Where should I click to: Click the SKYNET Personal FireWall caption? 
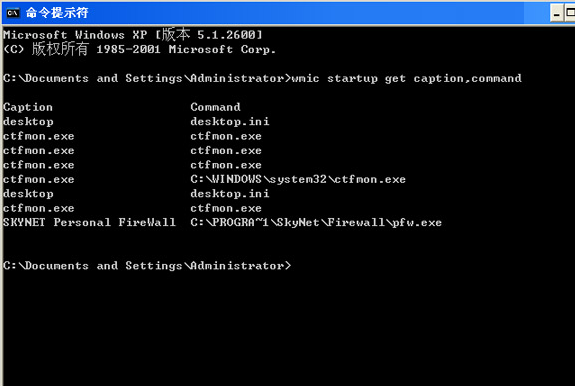click(89, 223)
